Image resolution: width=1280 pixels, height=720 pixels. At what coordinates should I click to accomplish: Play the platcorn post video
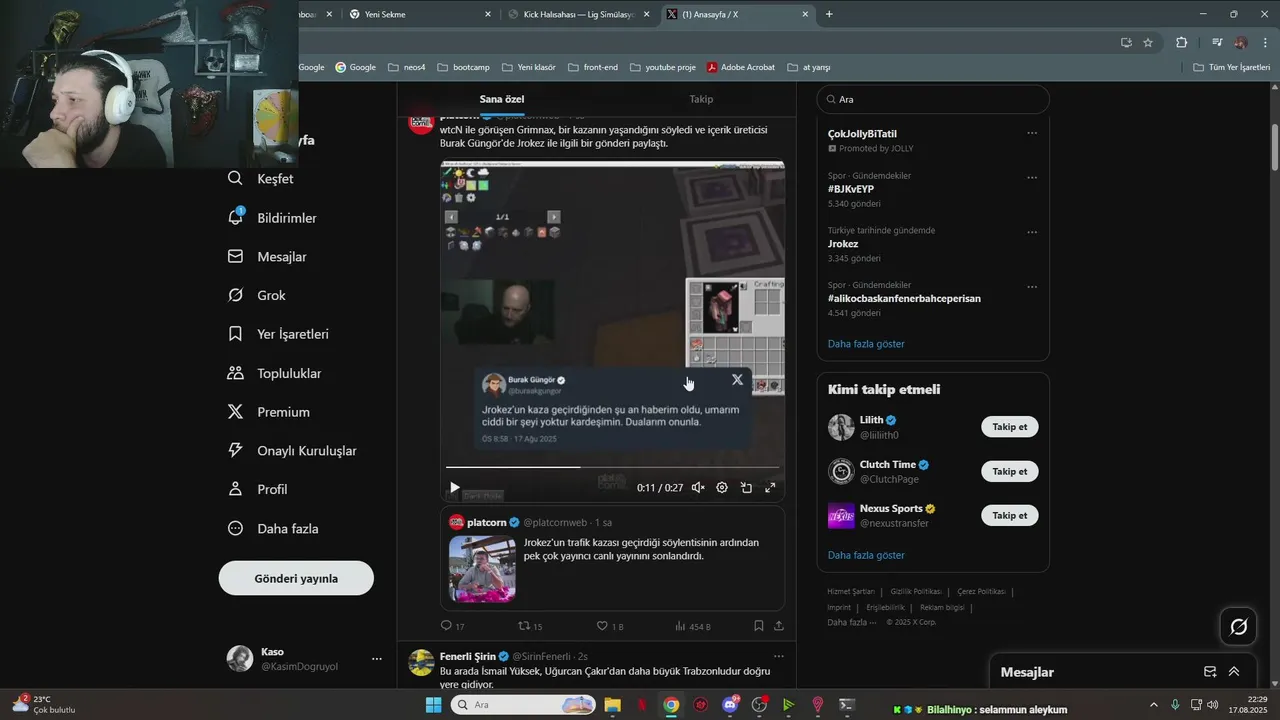[x=454, y=488]
